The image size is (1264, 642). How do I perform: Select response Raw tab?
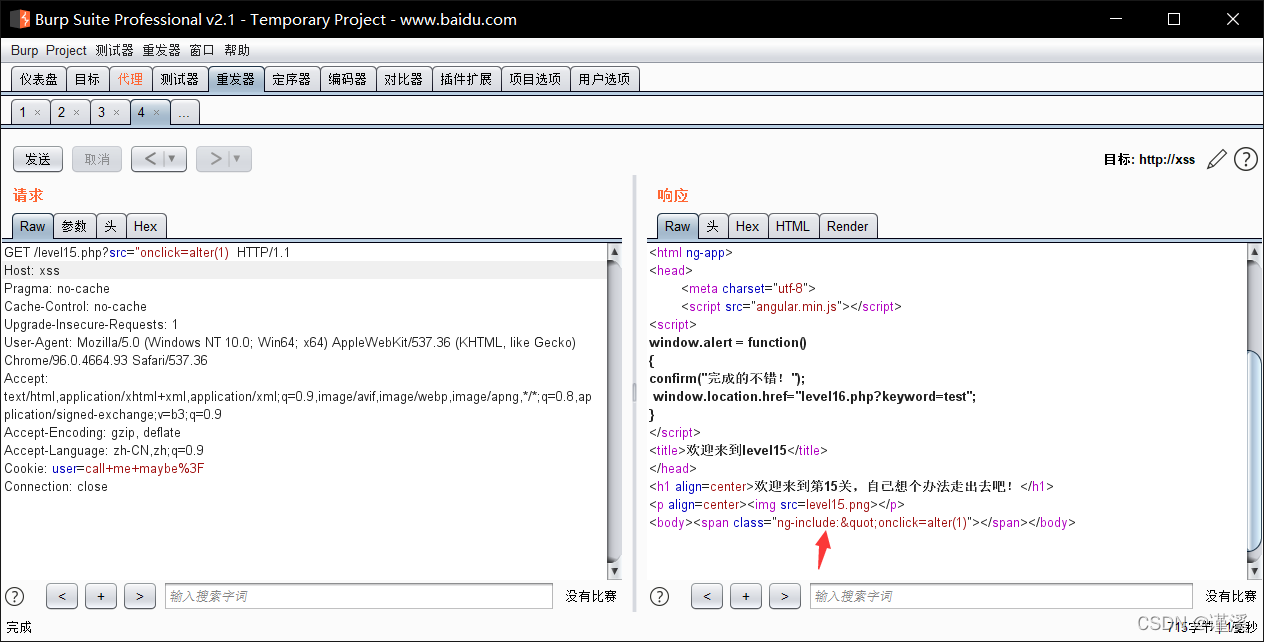pos(678,226)
